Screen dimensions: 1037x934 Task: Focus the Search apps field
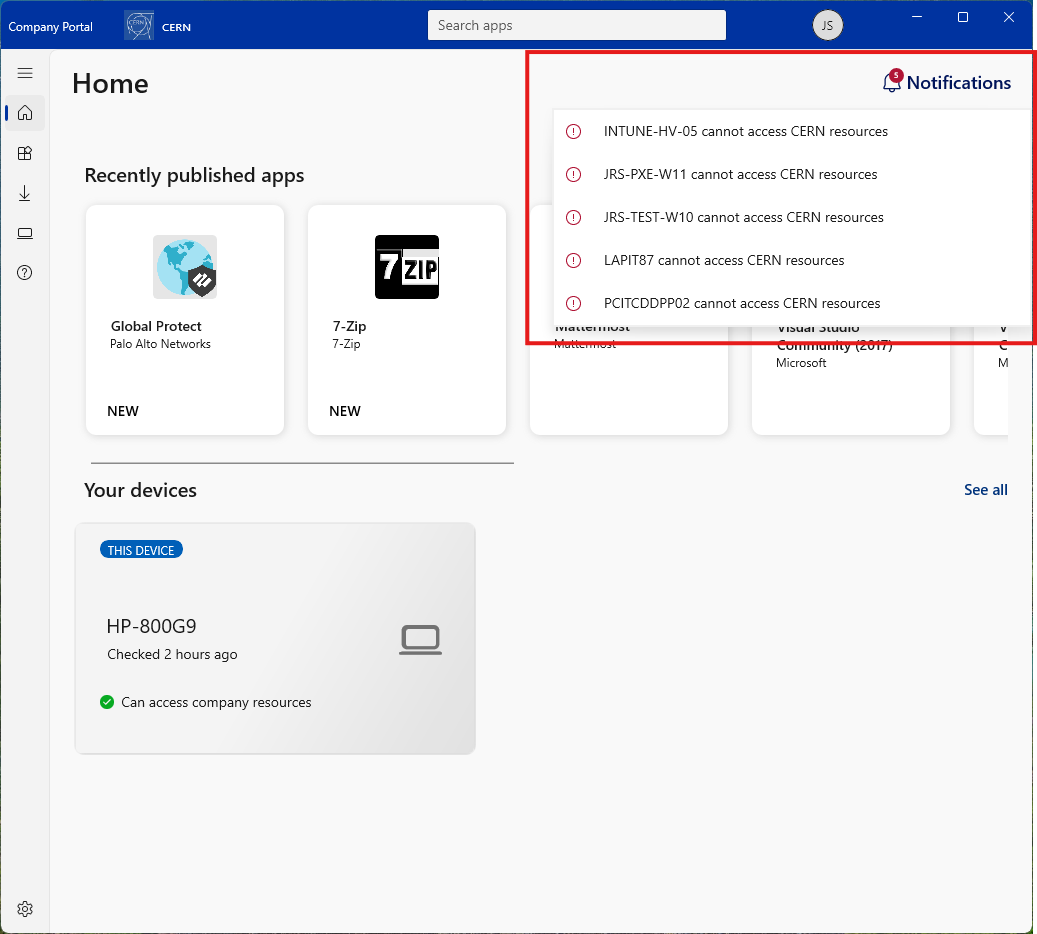click(x=577, y=25)
